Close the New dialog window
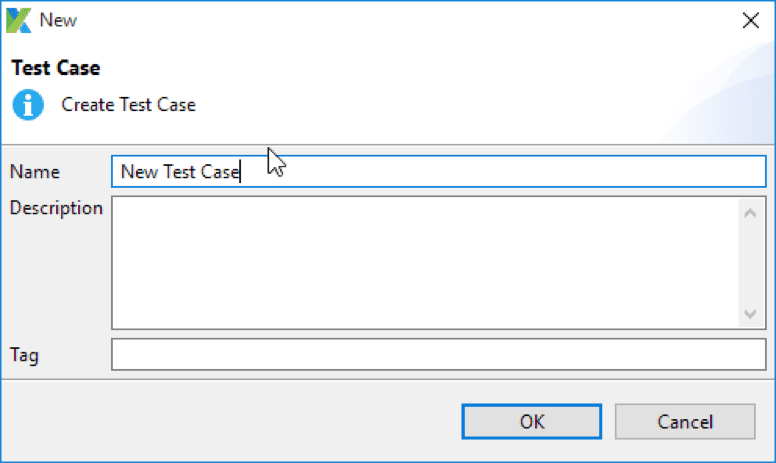This screenshot has height=463, width=776. pyautogui.click(x=750, y=20)
